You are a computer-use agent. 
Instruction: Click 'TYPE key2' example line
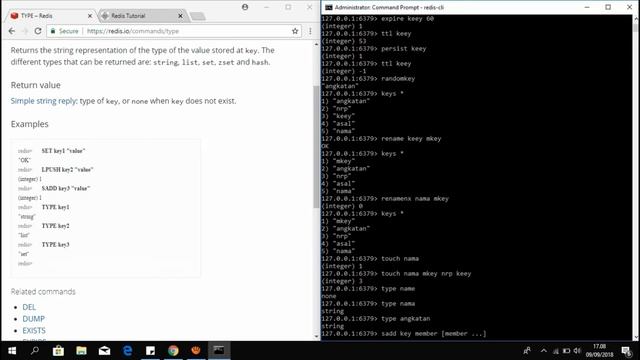click(x=56, y=226)
